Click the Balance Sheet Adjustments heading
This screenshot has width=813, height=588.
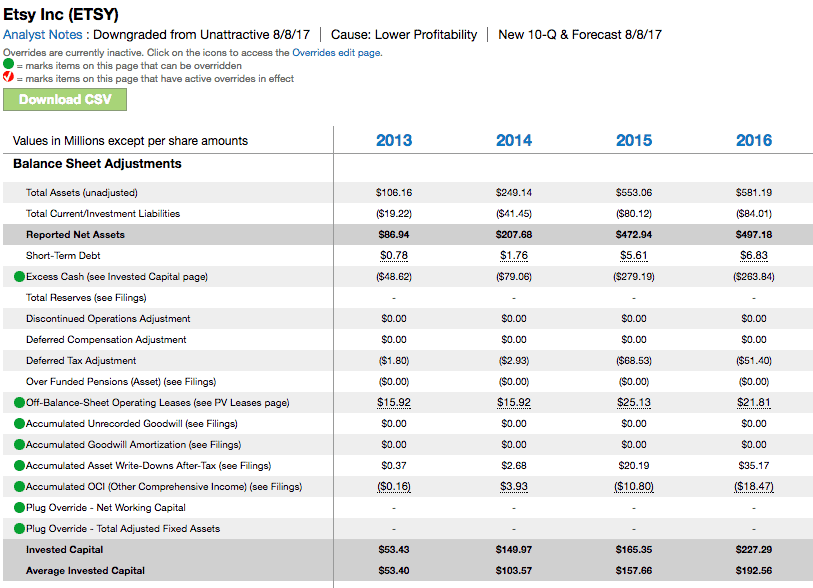(97, 164)
